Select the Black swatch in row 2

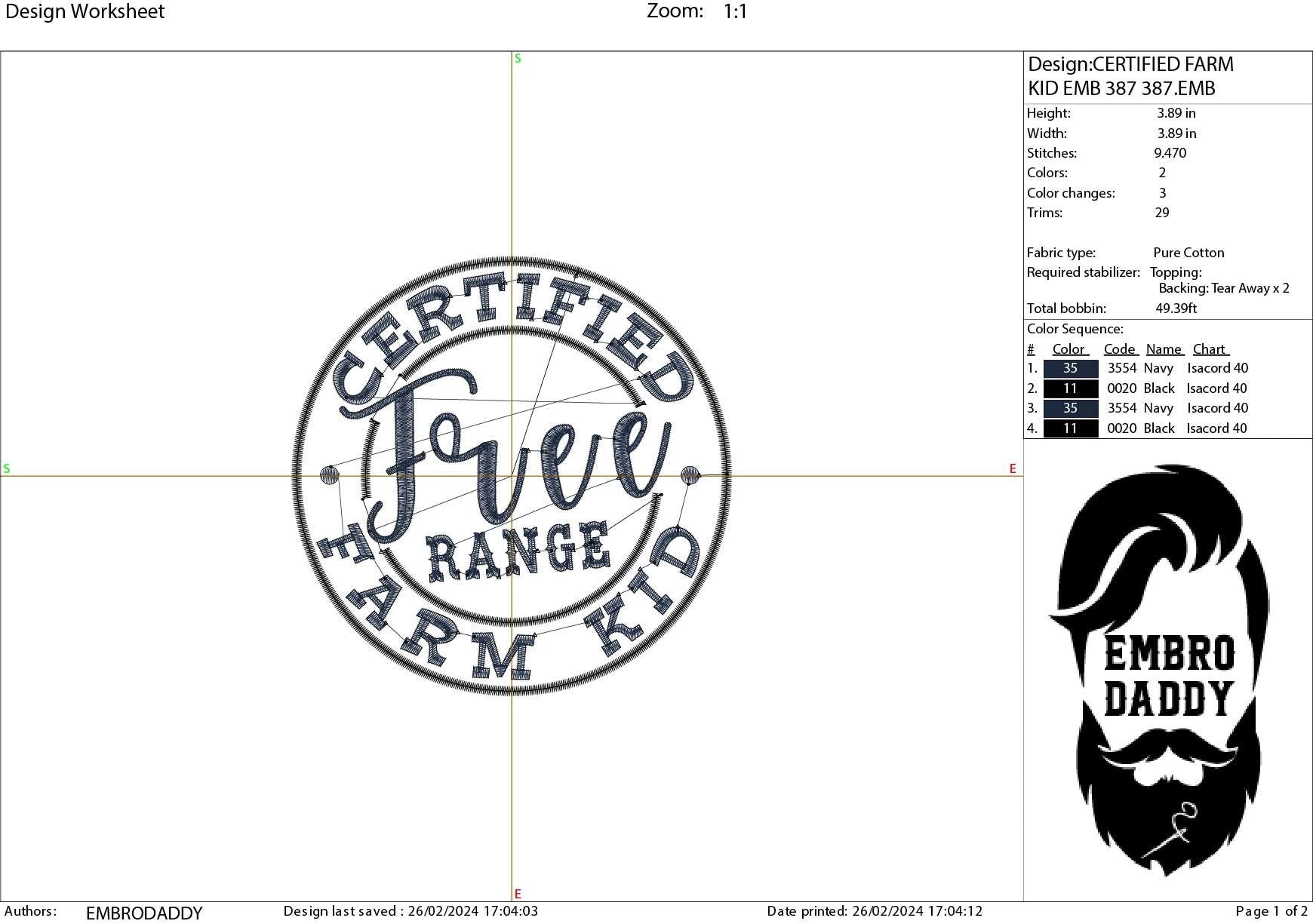[1070, 388]
